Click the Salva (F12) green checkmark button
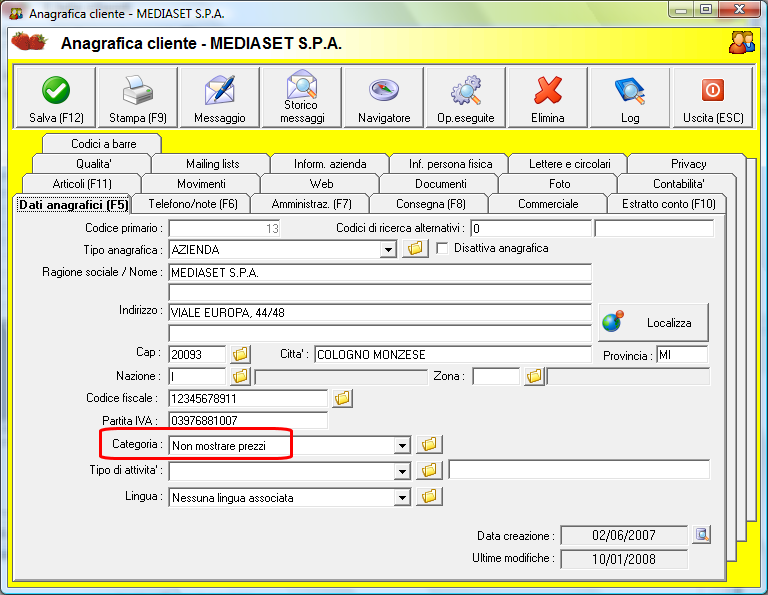Viewport: 768px width, 595px height. pos(56,97)
